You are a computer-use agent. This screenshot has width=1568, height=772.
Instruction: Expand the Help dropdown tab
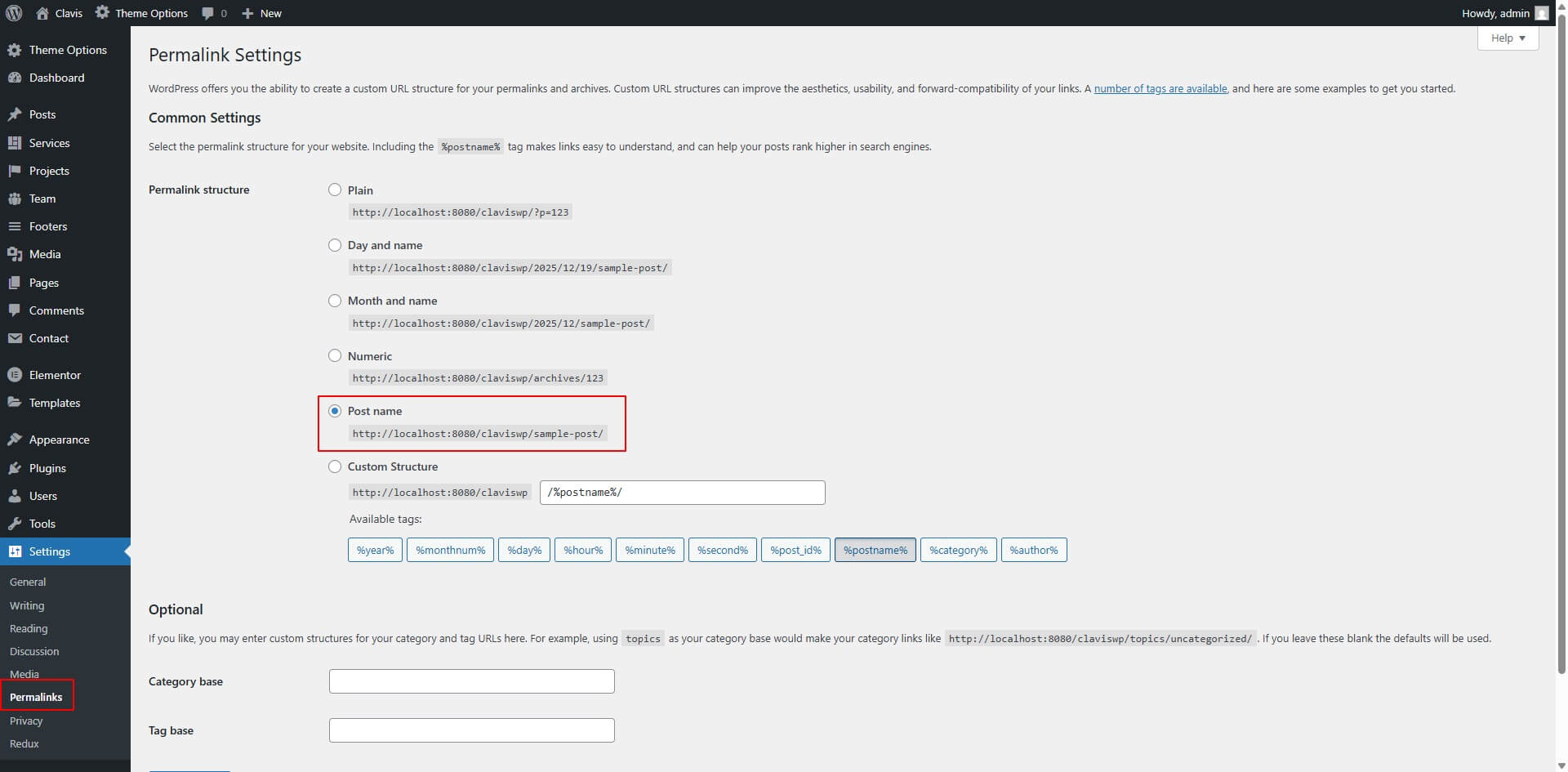(1508, 38)
